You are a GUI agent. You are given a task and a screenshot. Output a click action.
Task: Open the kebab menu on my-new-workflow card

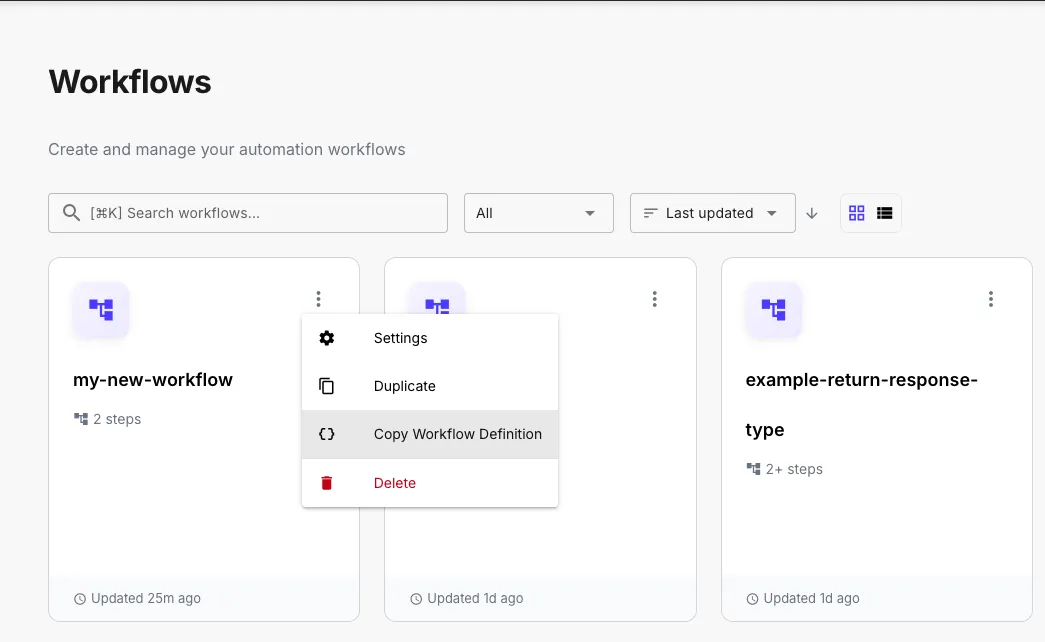[318, 298]
